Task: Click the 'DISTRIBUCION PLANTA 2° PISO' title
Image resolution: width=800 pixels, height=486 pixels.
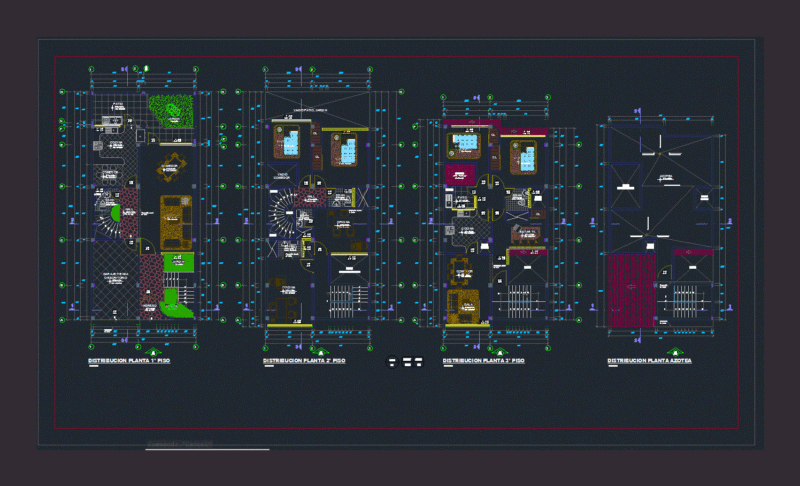Action: [x=304, y=361]
